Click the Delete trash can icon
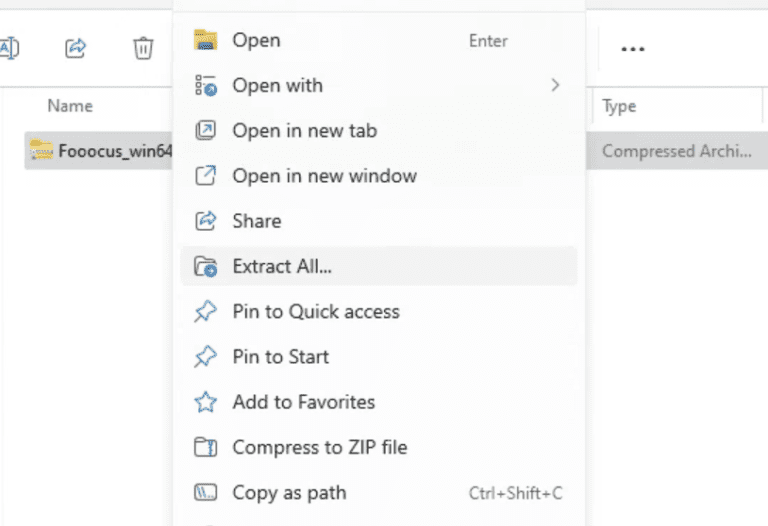768x526 pixels. [x=143, y=48]
